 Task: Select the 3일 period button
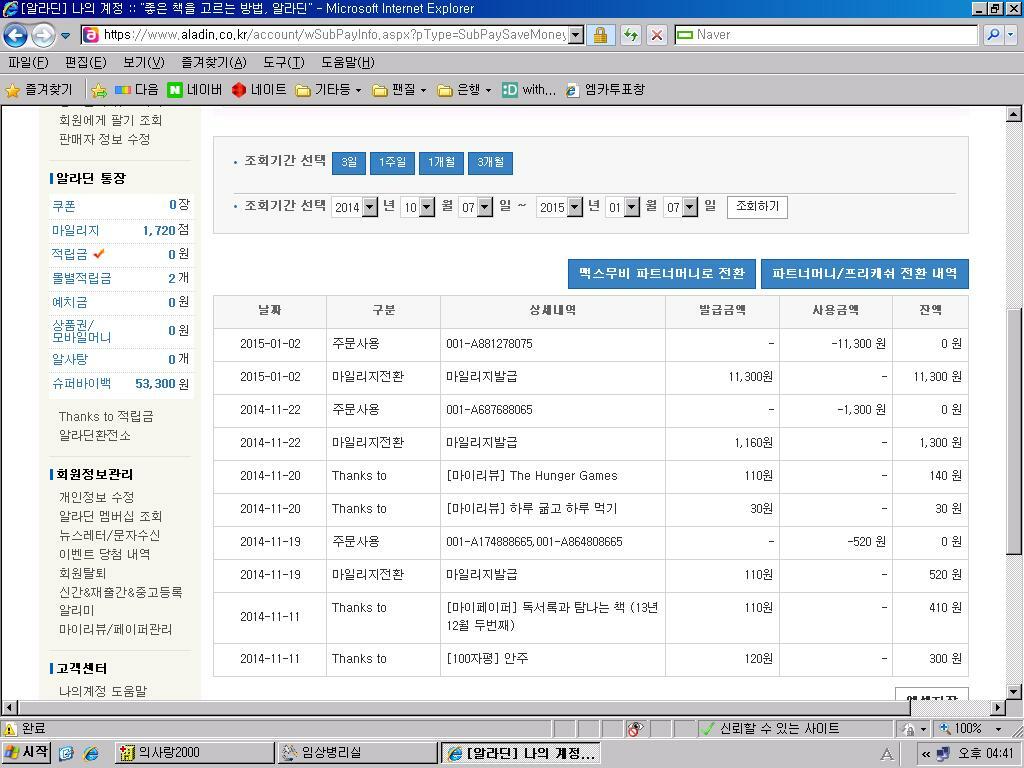349,163
